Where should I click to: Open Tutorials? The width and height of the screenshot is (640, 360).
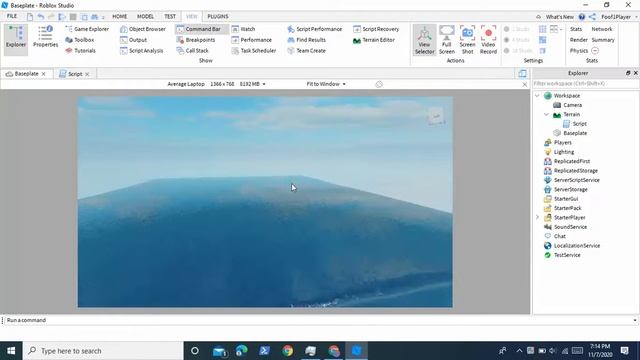click(80, 51)
